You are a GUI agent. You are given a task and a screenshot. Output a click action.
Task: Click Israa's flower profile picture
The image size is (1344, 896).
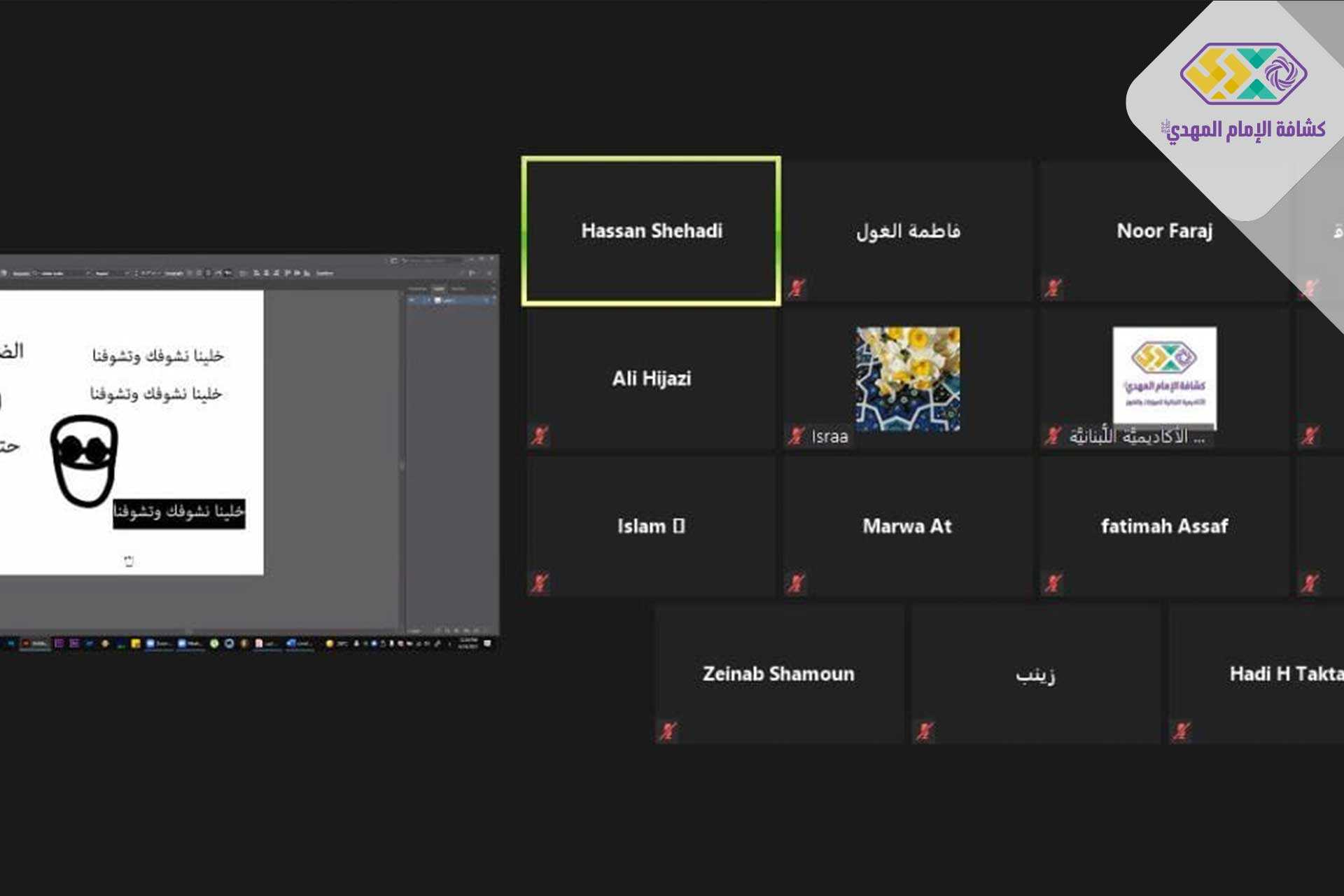(x=907, y=378)
